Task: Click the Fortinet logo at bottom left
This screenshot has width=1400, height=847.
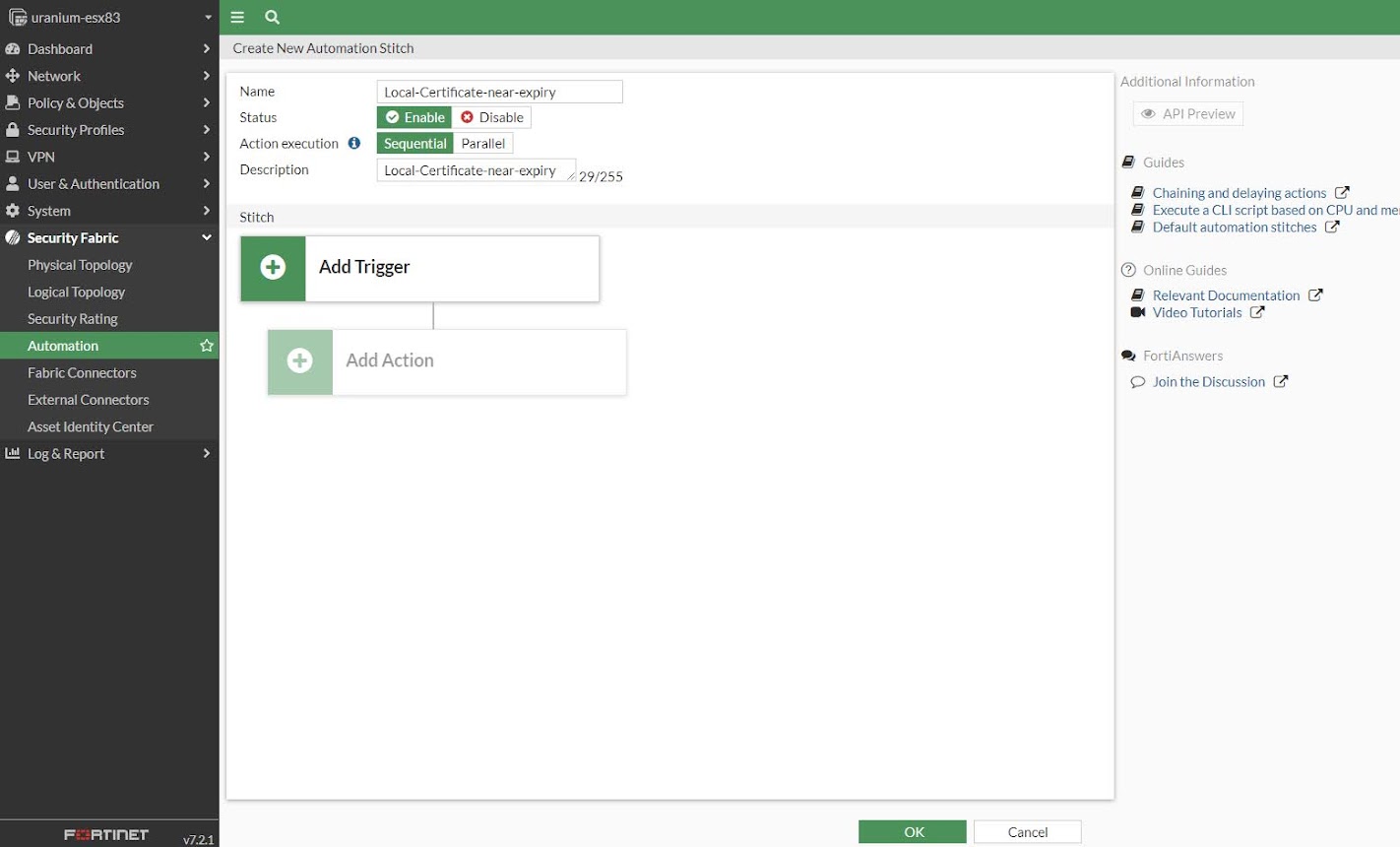Action: (x=106, y=834)
